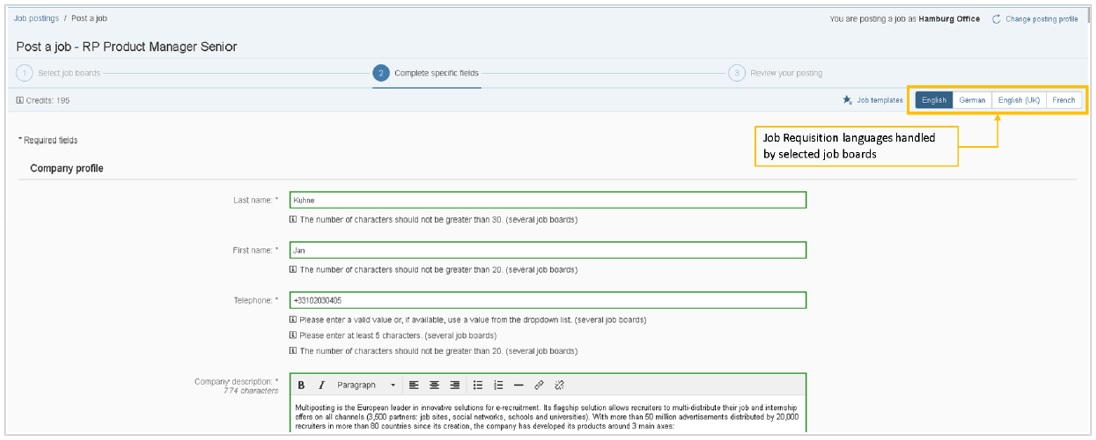Open the Job postings breadcrumb link
Viewport: 1096px width, 440px height.
pyautogui.click(x=36, y=18)
